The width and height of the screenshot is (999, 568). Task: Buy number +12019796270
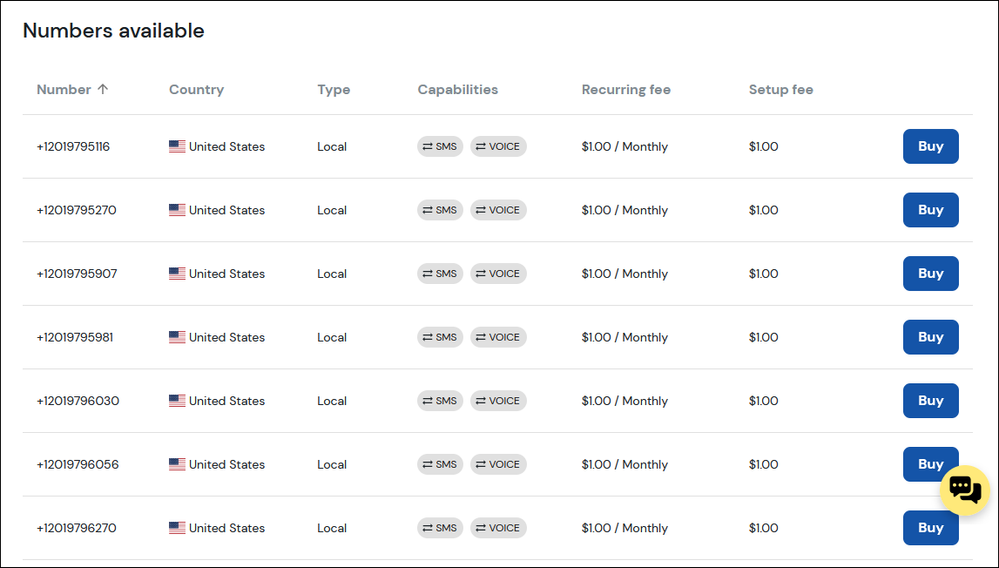pos(930,528)
